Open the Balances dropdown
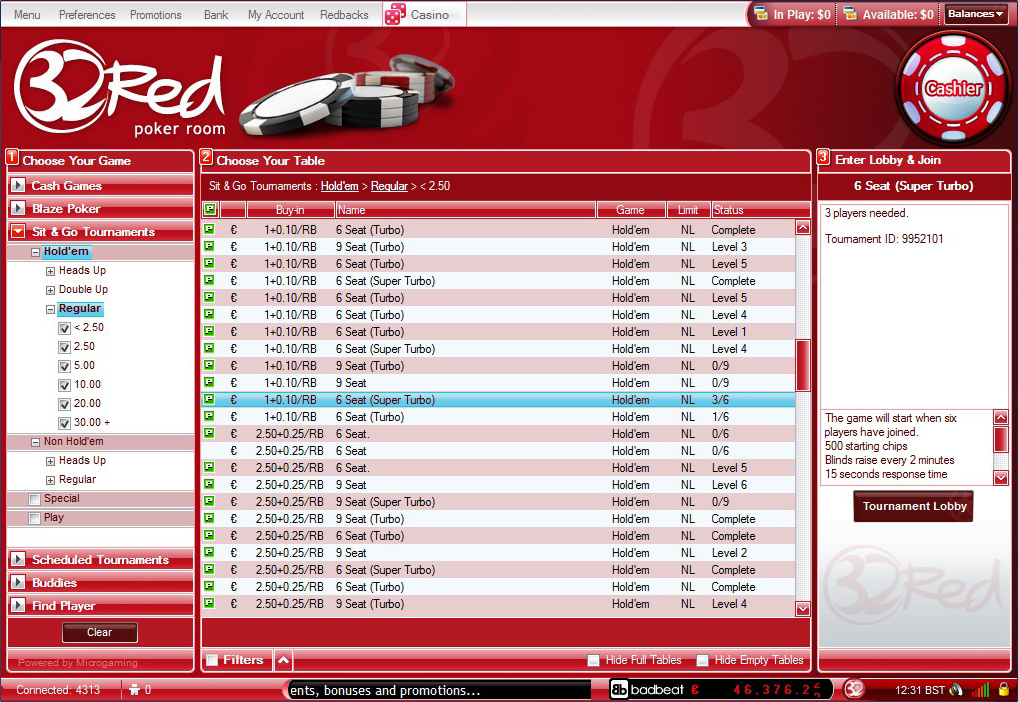The width and height of the screenshot is (1018, 702). [x=975, y=14]
